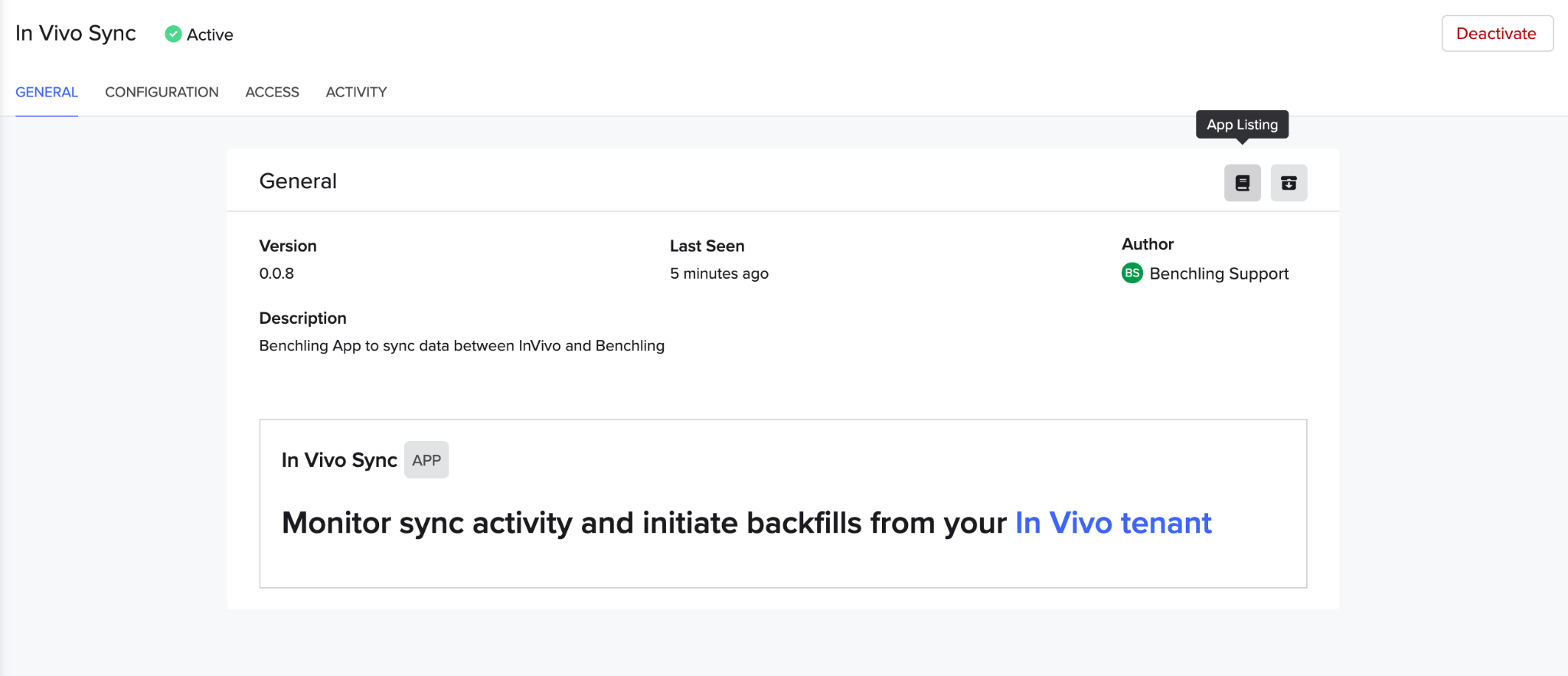Click the APP badge

[x=426, y=460]
